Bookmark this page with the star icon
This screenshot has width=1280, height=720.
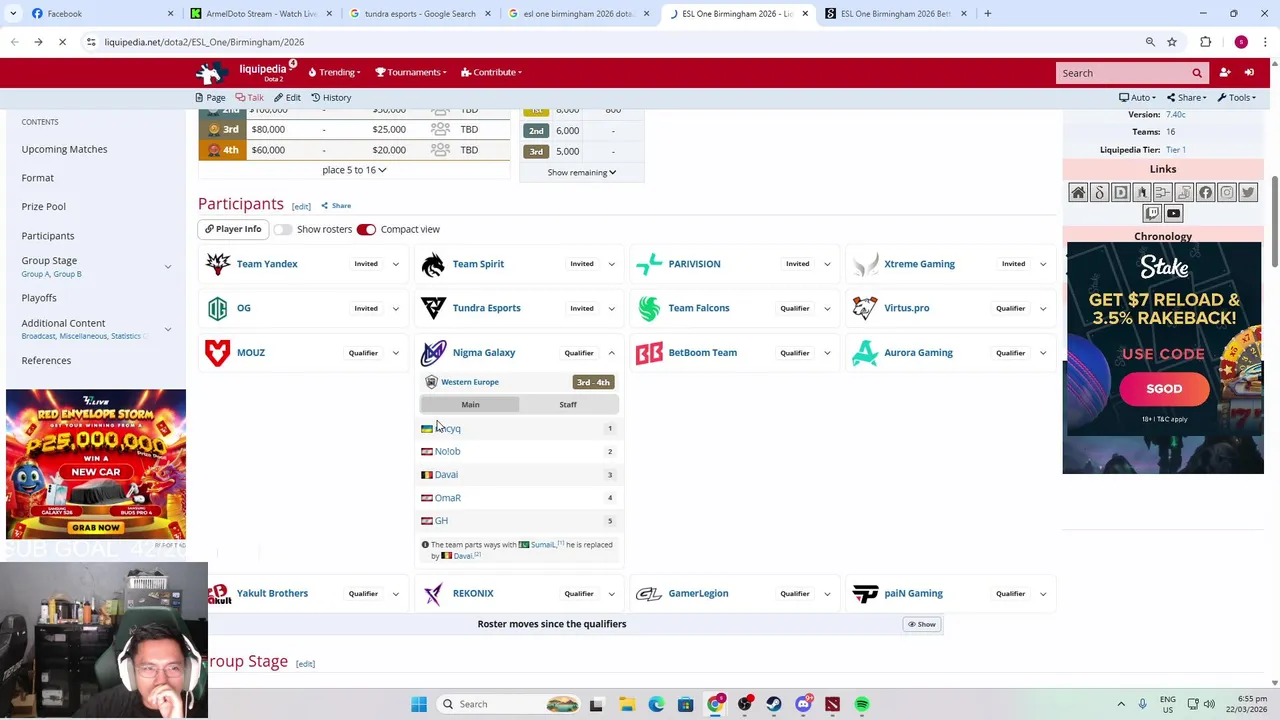(x=1172, y=42)
